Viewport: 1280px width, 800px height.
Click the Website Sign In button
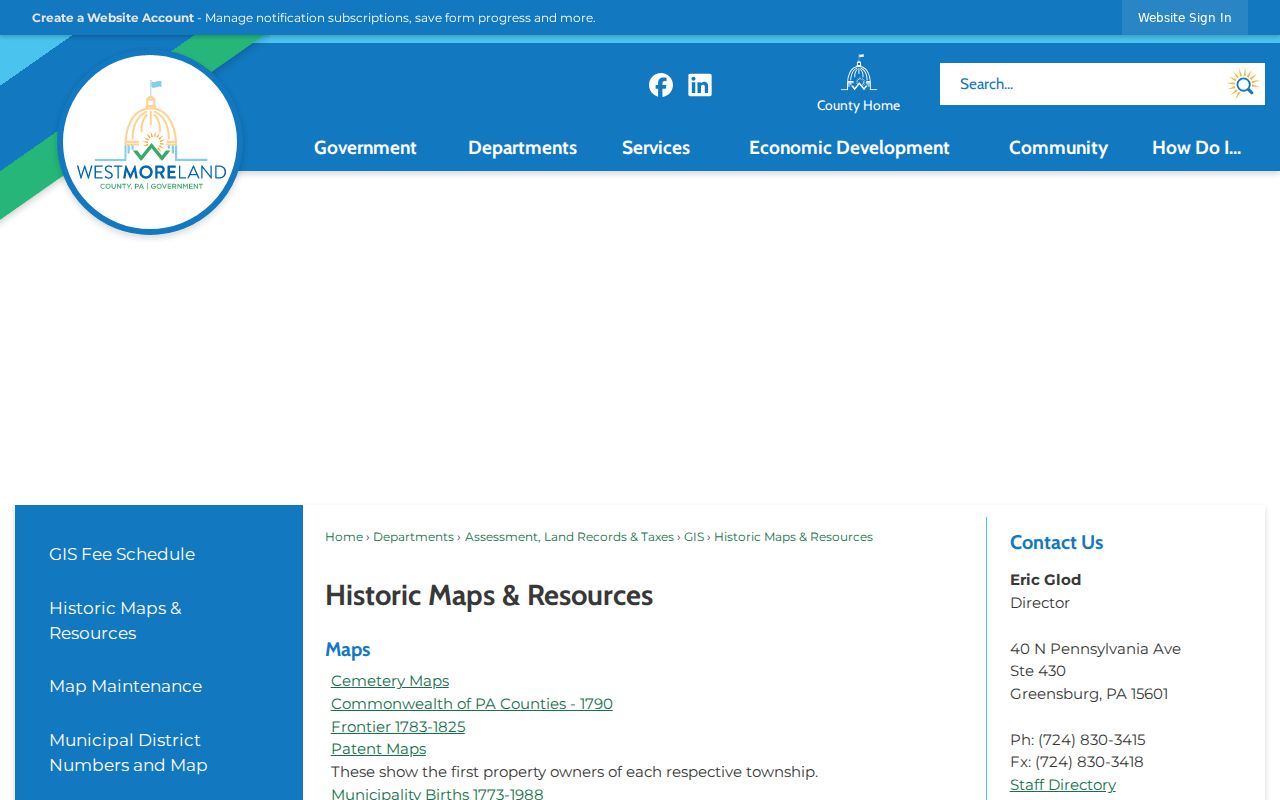[1184, 18]
